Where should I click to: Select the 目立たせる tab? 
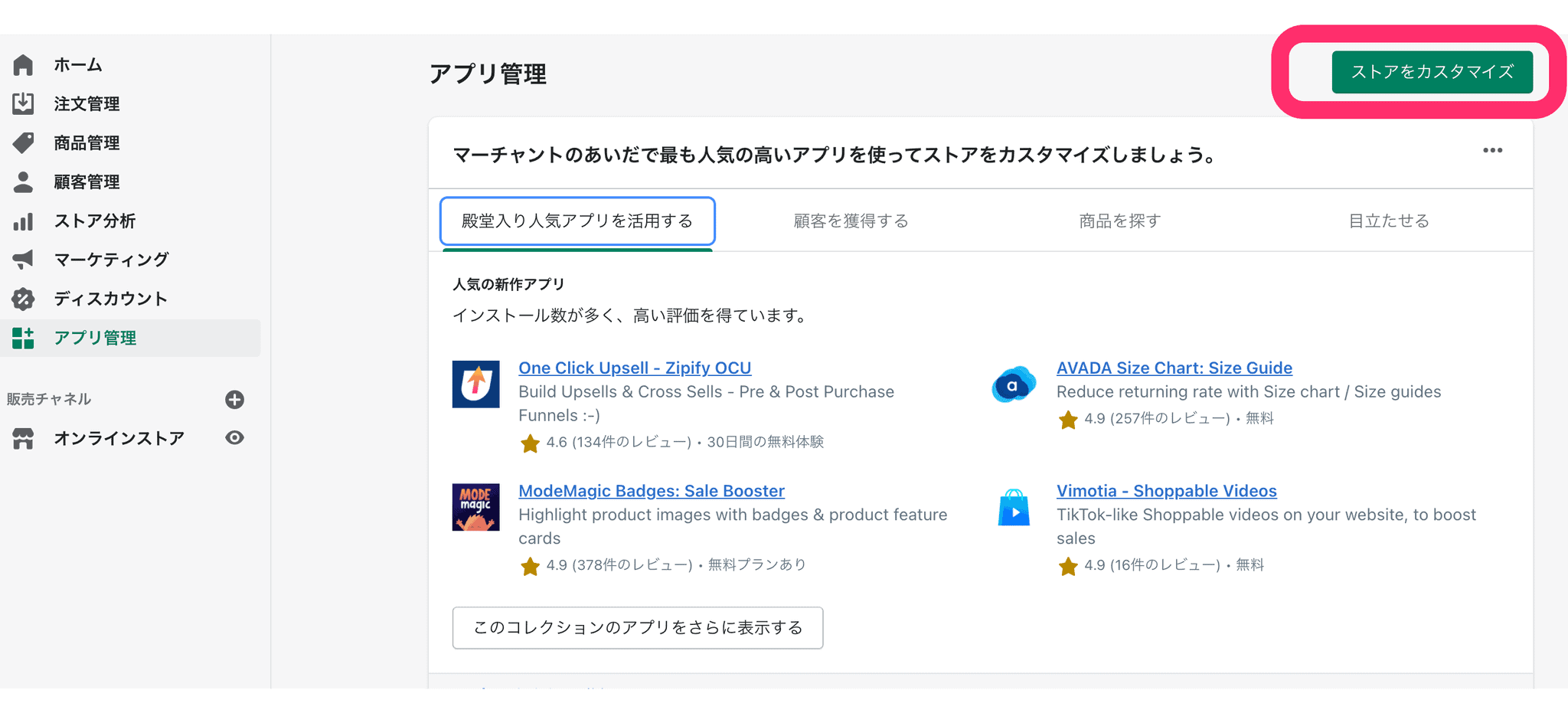coord(1388,221)
